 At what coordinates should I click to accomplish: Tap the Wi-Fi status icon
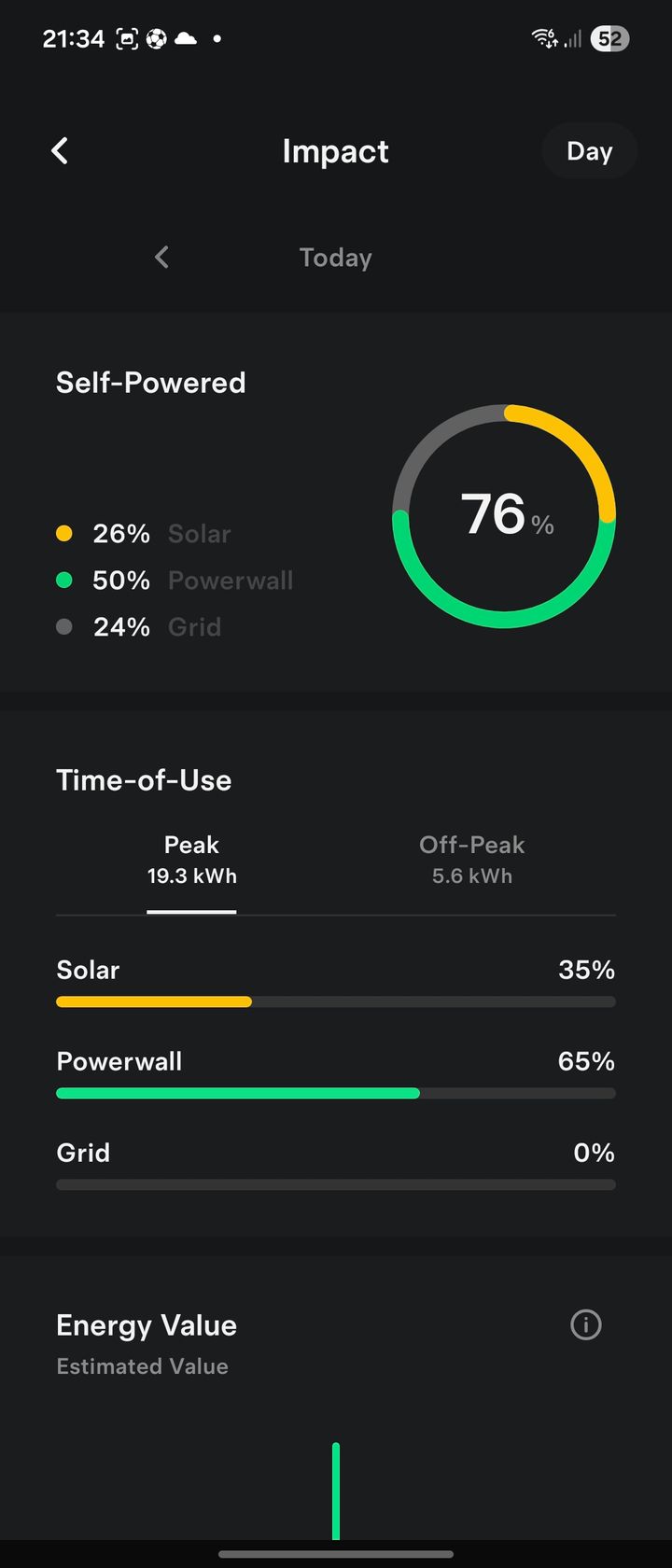544,38
